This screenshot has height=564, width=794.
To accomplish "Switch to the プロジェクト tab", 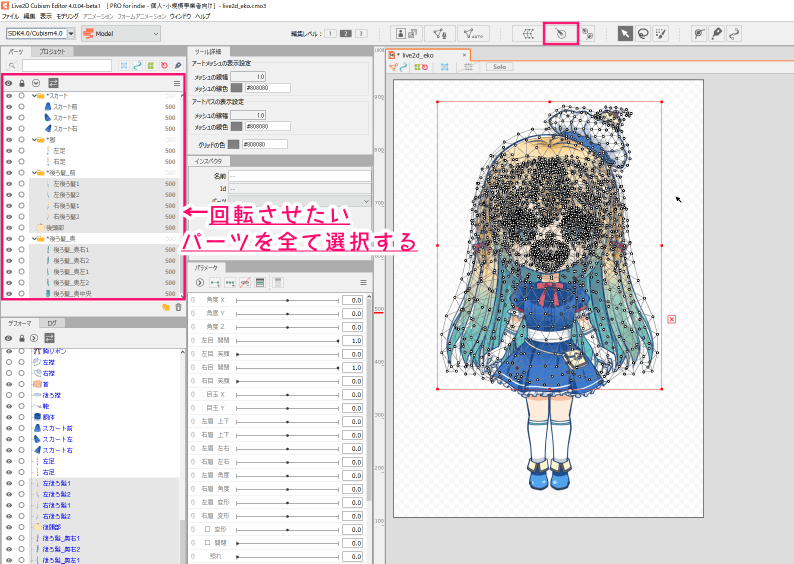I will (52, 52).
